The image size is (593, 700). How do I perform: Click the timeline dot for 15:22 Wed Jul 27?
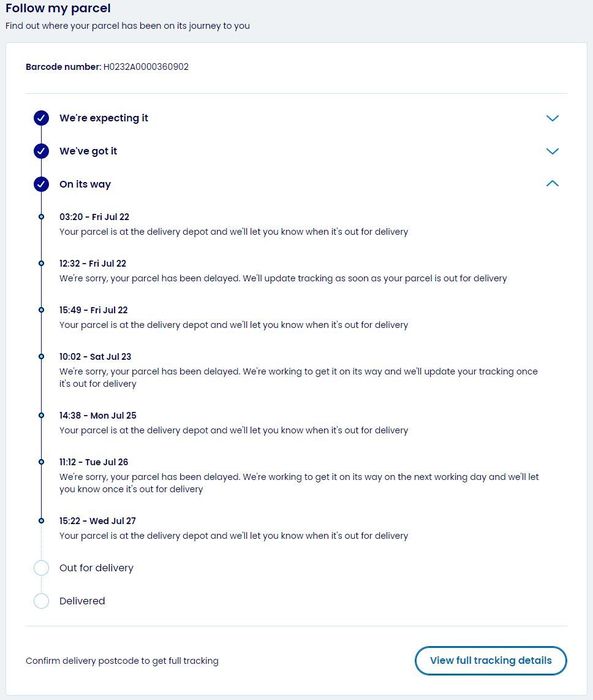pyautogui.click(x=41, y=521)
